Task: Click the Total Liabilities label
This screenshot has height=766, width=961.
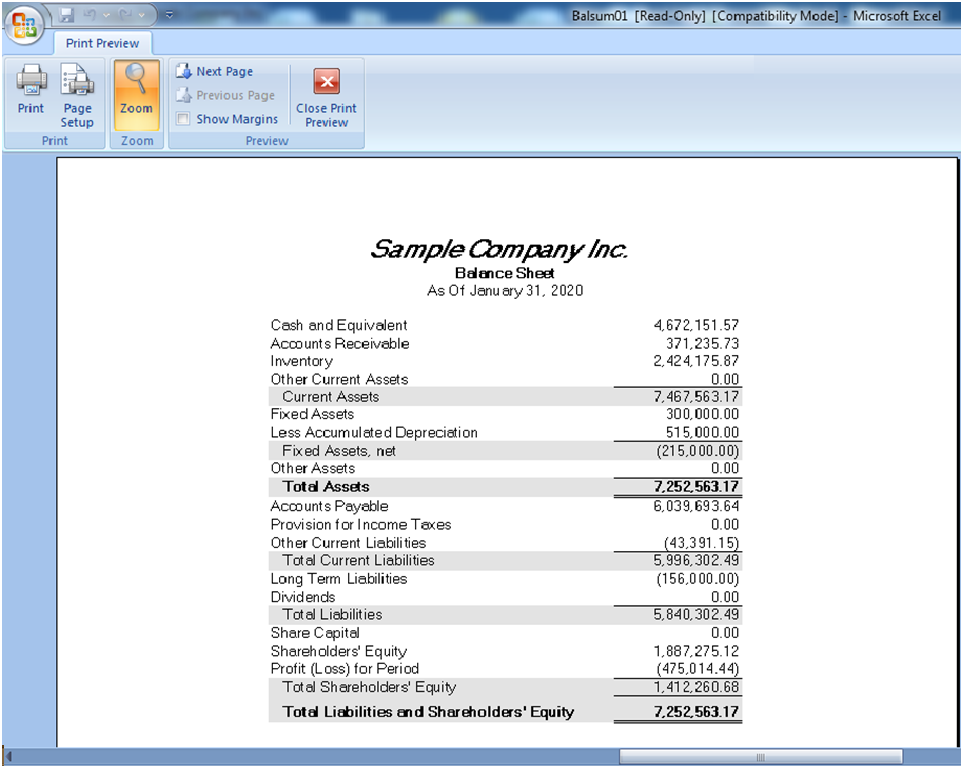Action: 332,614
